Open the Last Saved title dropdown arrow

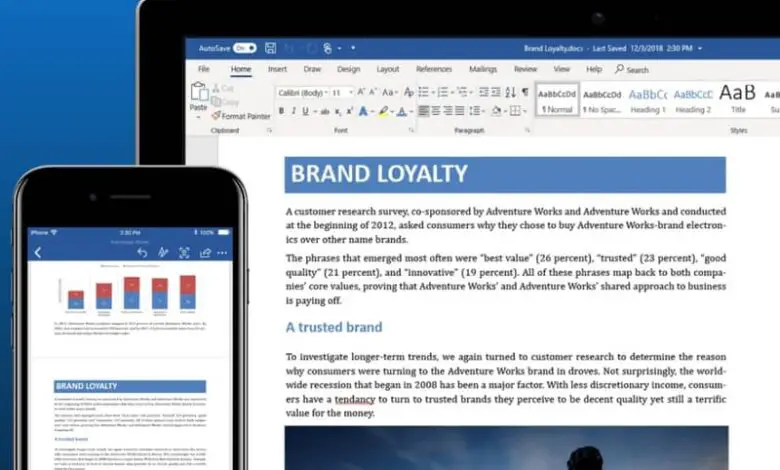click(x=700, y=48)
